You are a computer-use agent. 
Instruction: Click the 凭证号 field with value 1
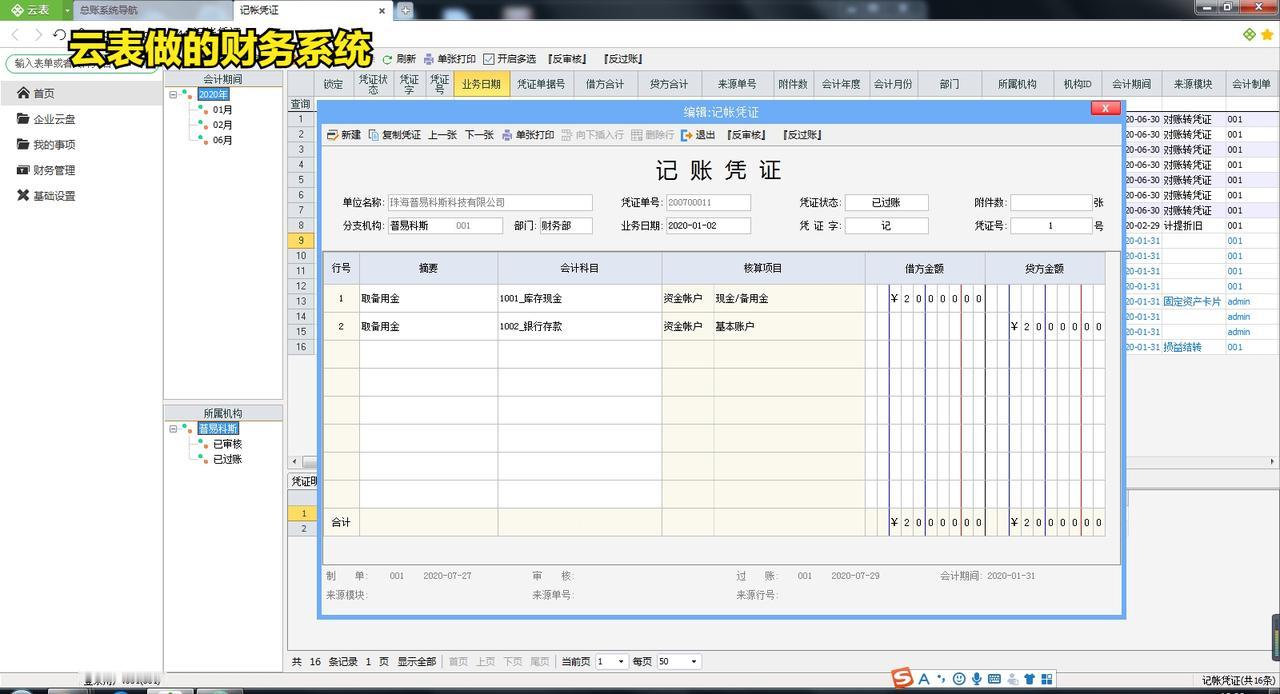1051,226
